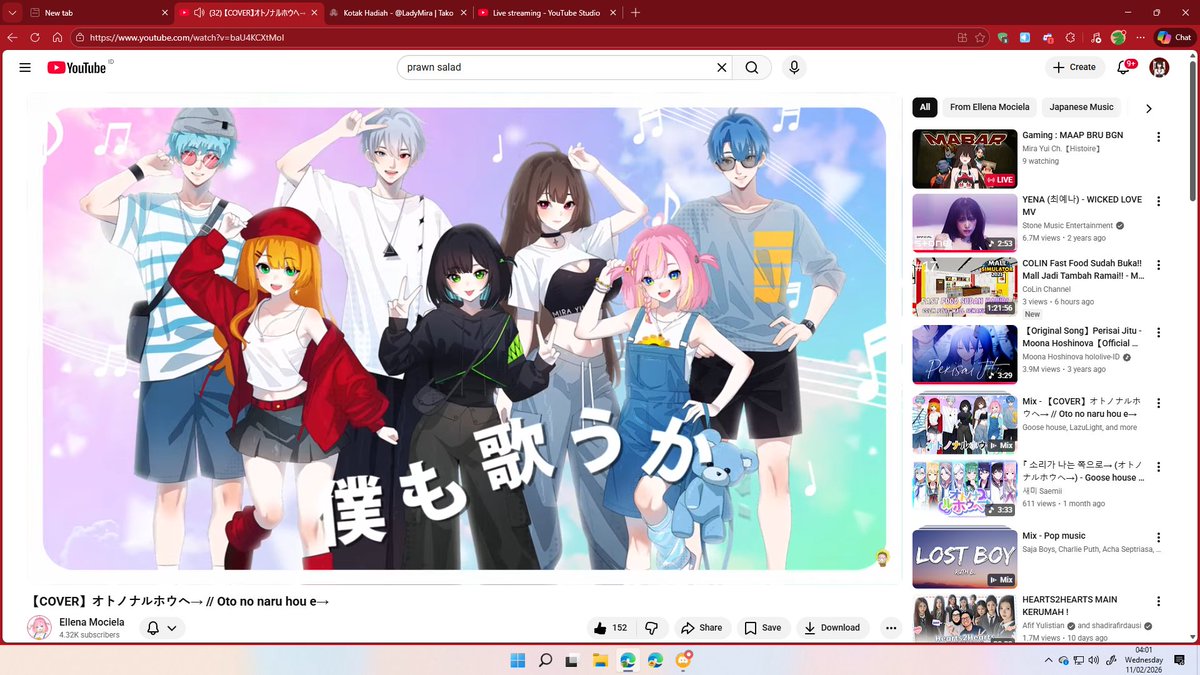Viewport: 1200px width, 675px height.
Task: Click the Create button
Action: pyautogui.click(x=1075, y=67)
